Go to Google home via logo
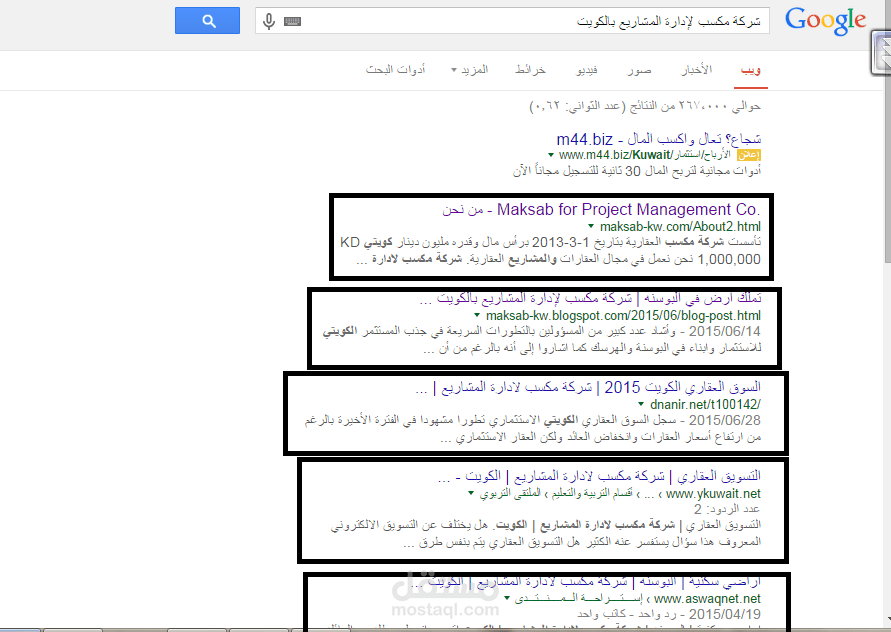The image size is (891, 632). coord(825,22)
